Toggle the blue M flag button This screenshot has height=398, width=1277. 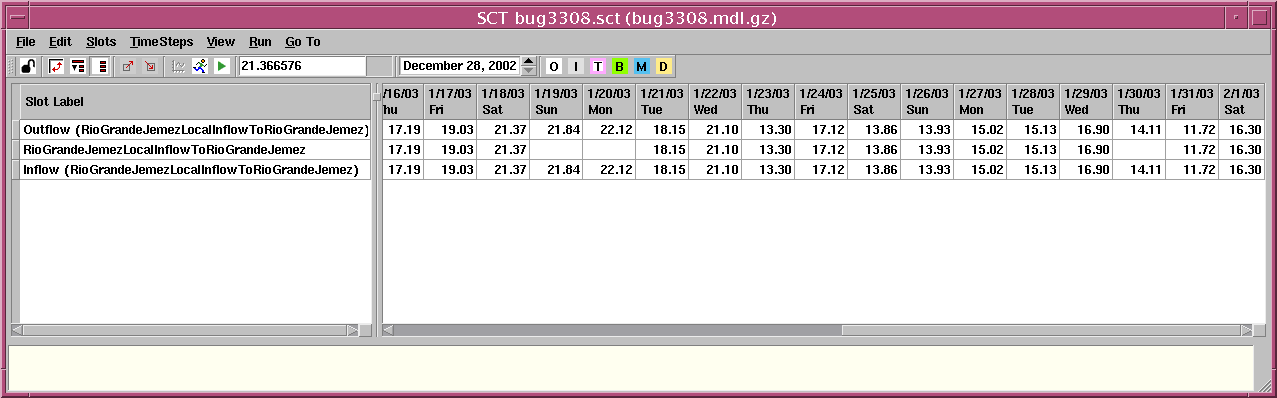[x=641, y=66]
